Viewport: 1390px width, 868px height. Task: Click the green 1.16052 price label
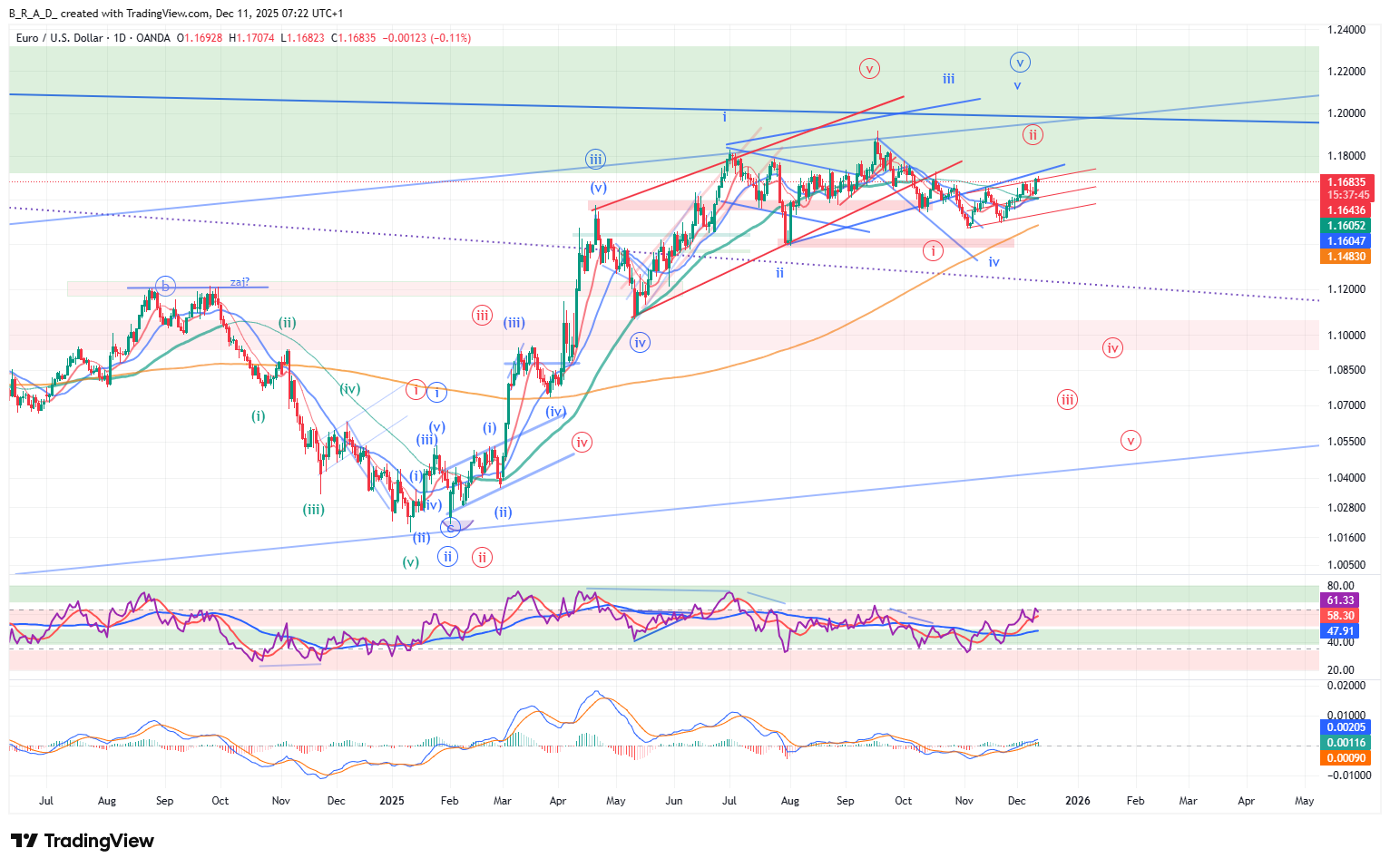click(x=1346, y=226)
